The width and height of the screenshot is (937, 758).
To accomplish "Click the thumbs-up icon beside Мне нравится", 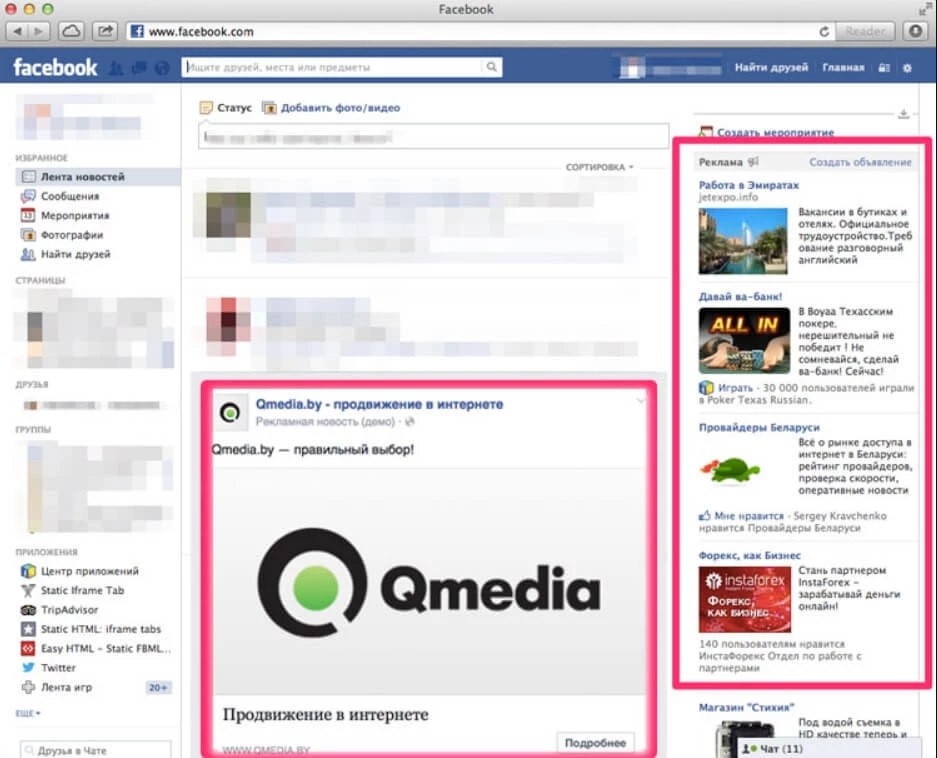I will 705,515.
